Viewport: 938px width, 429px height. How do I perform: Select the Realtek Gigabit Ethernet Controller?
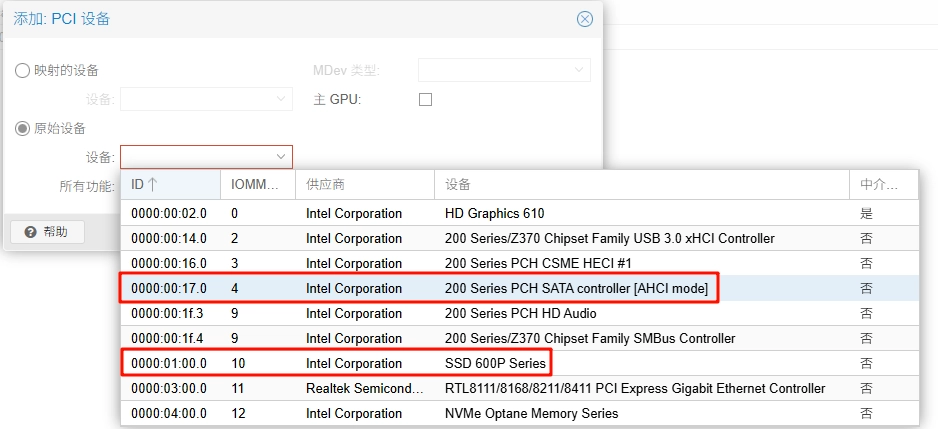point(634,388)
